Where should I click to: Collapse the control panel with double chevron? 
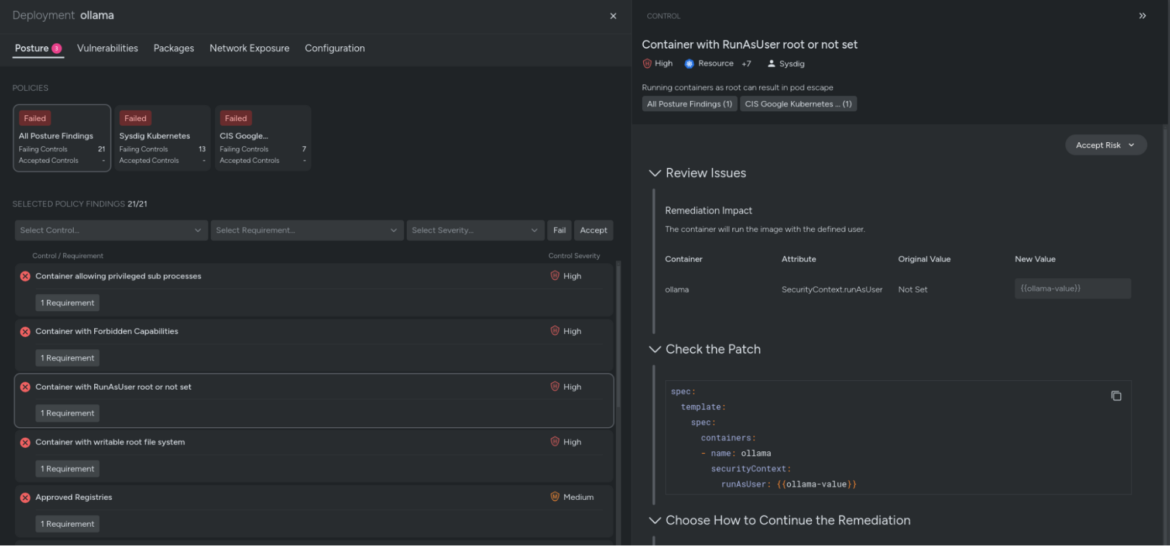pos(1142,16)
